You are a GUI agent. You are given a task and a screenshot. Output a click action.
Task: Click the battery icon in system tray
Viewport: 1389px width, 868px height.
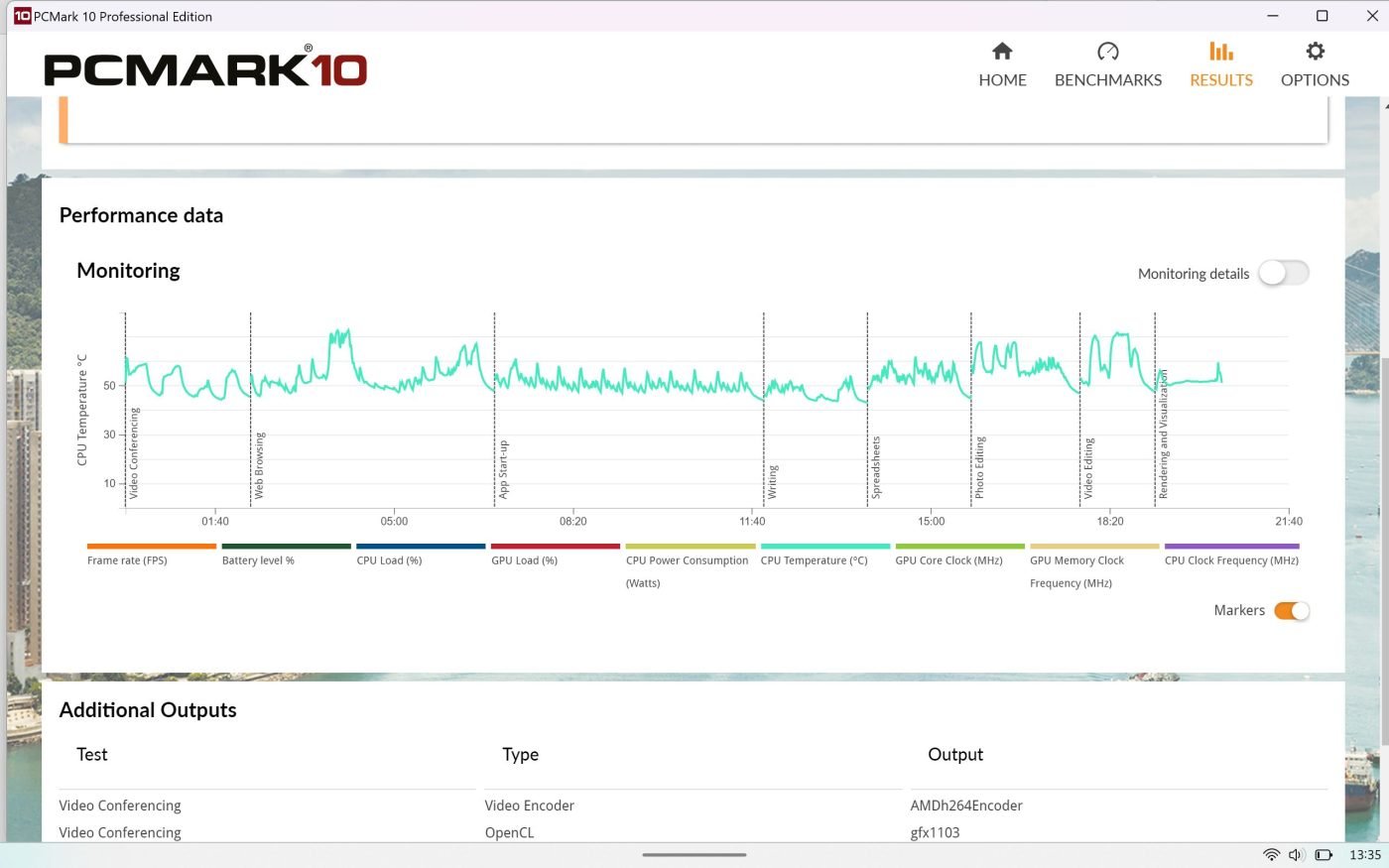click(x=1324, y=855)
